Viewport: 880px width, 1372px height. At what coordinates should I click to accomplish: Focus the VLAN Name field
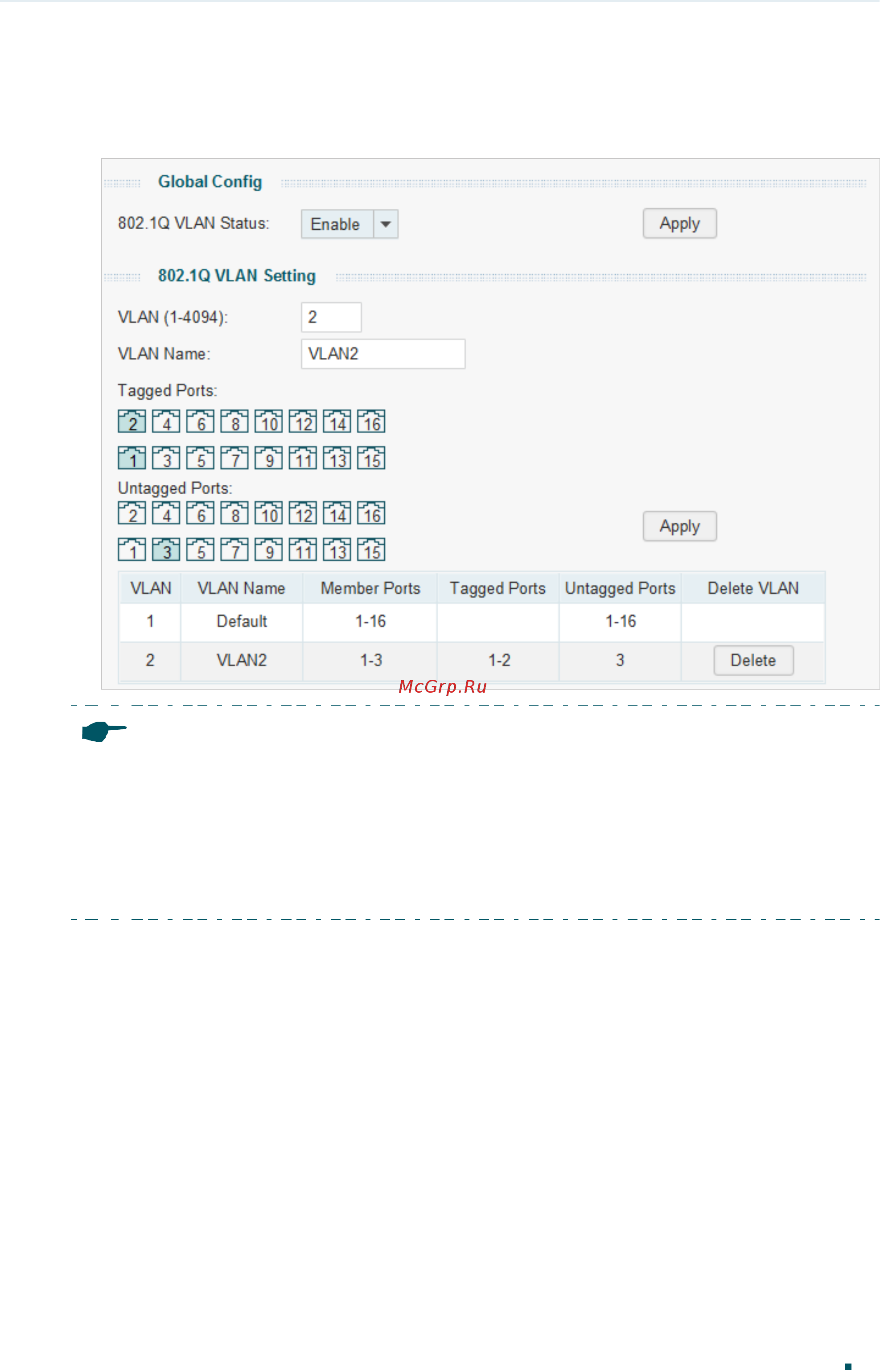[x=383, y=354]
